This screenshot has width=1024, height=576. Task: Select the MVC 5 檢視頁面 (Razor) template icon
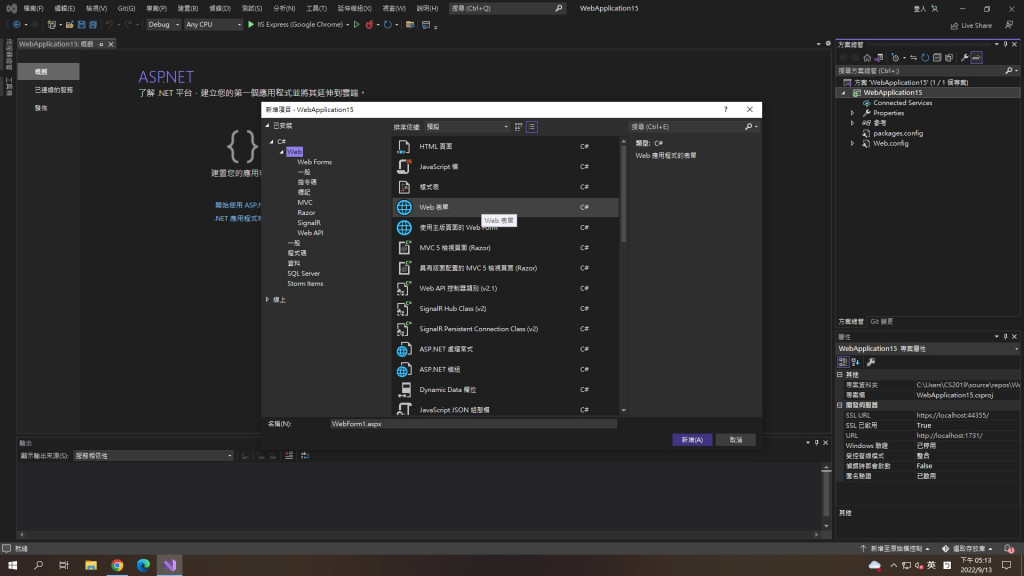[404, 248]
